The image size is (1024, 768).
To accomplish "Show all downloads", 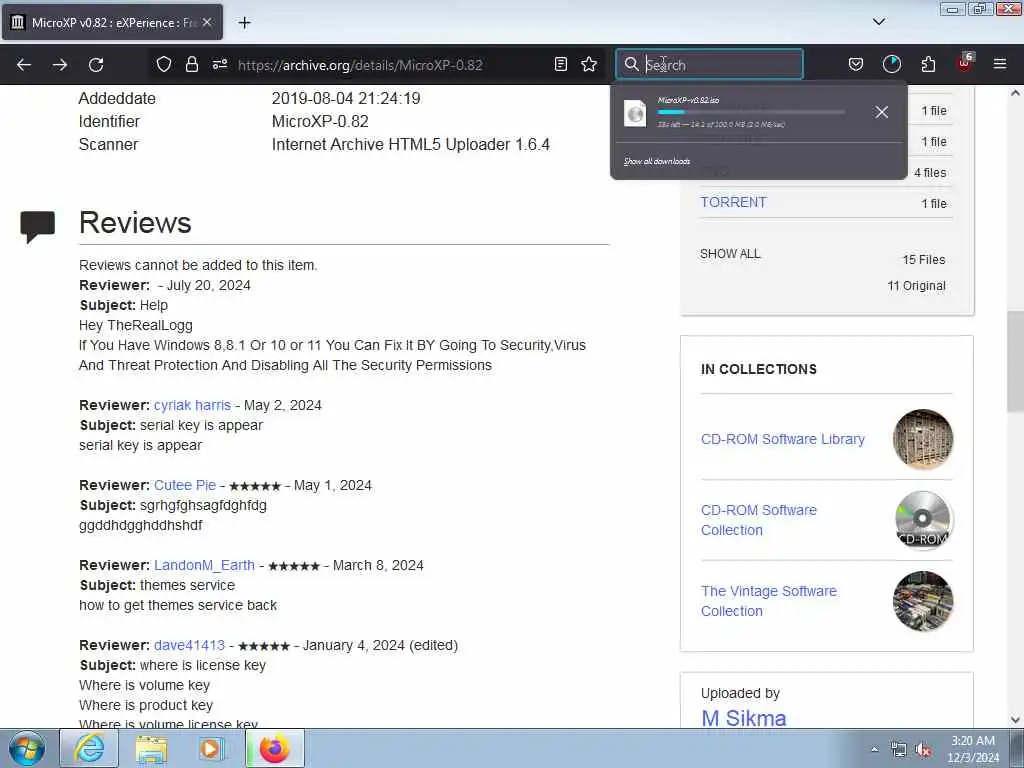I will [x=657, y=161].
